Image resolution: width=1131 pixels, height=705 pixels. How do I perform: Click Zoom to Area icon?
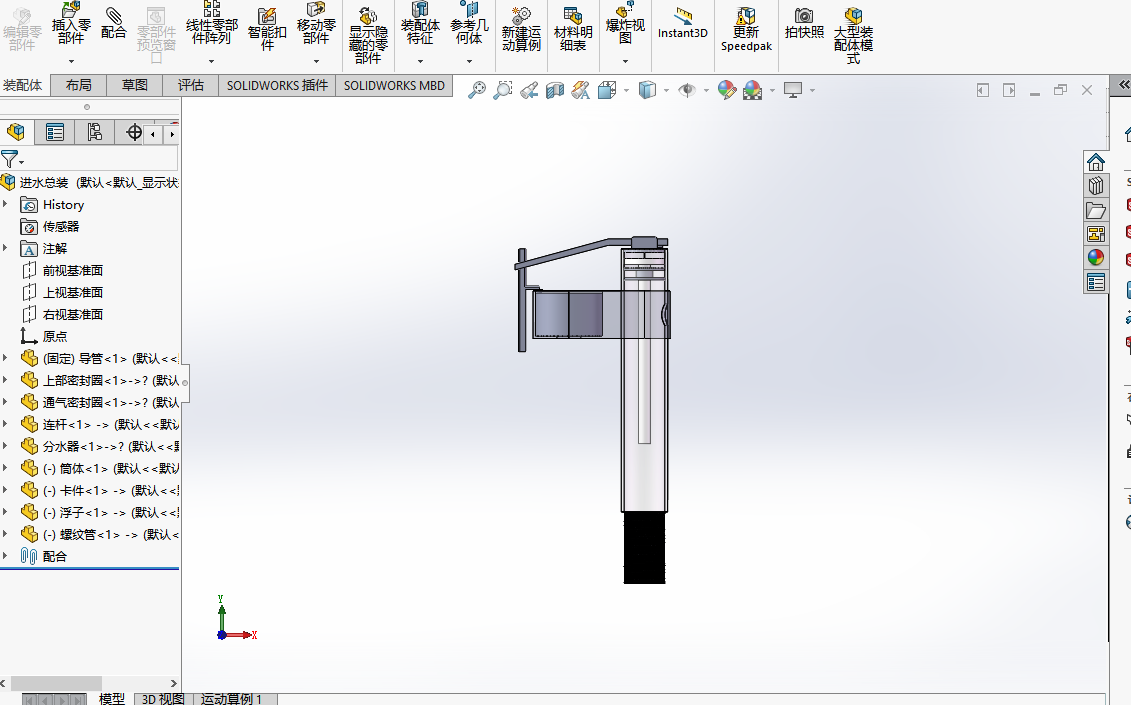pyautogui.click(x=503, y=90)
